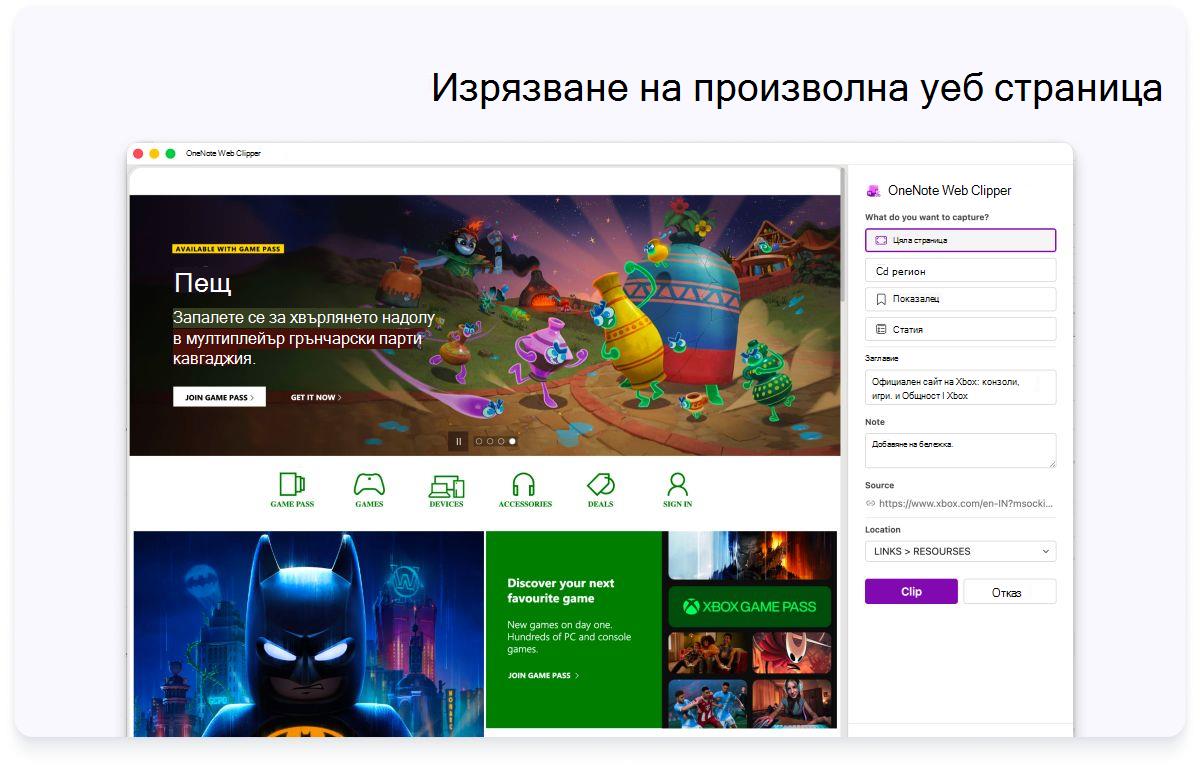1200x770 pixels.
Task: Choose the Показалец bookmark option
Action: coord(960,299)
